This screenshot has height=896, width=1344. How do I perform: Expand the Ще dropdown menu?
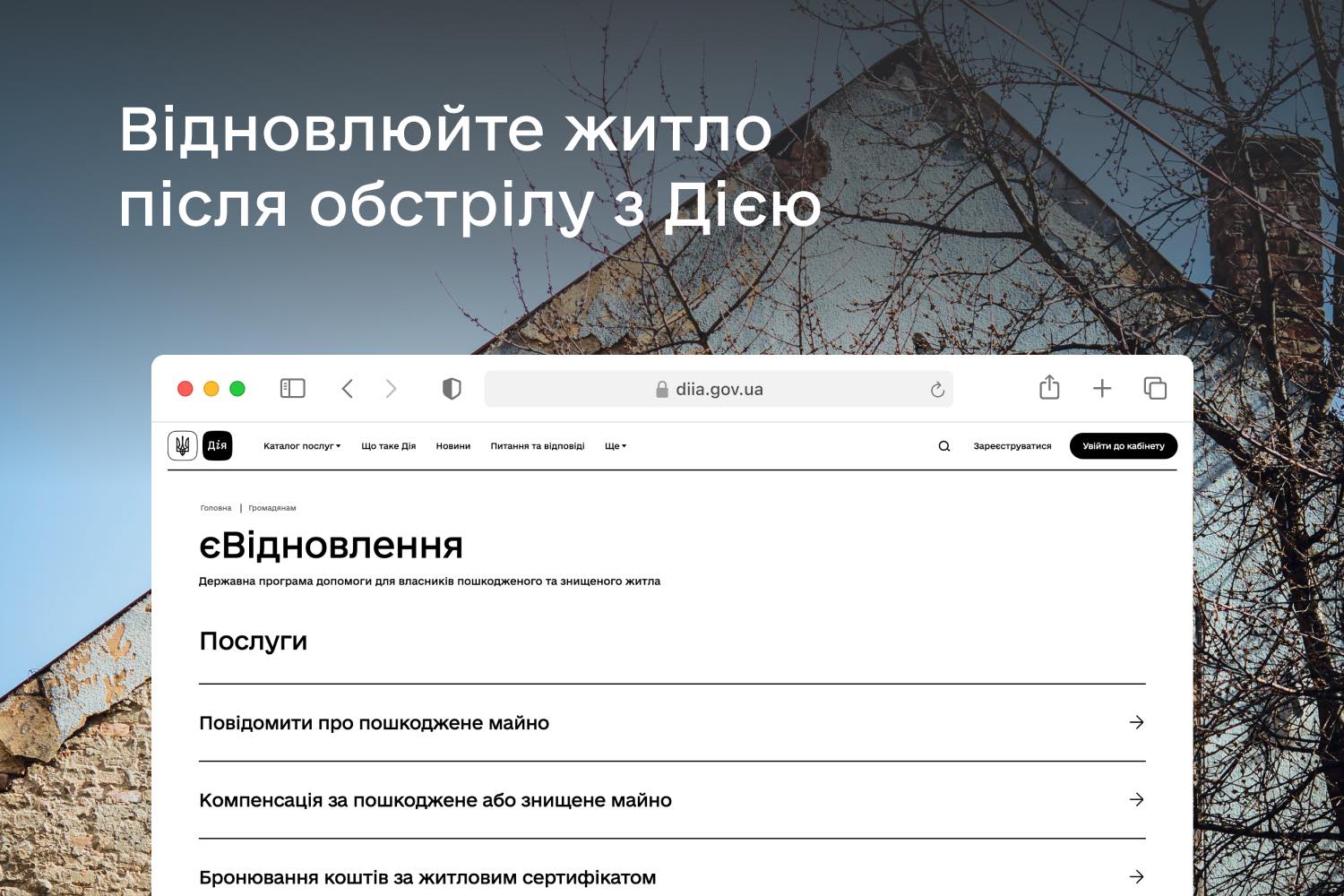tap(616, 446)
